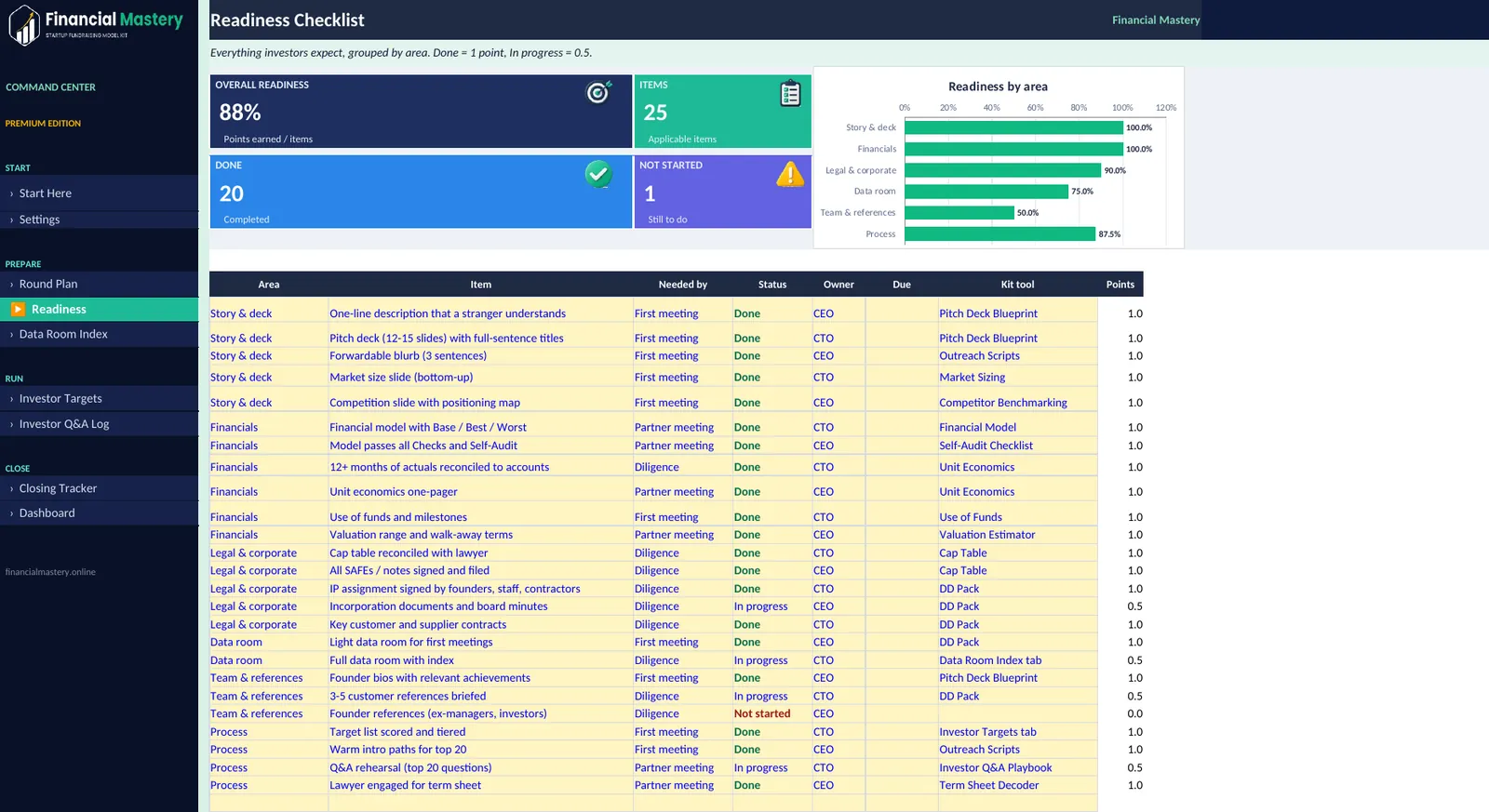Select the Points column header
The height and width of the screenshot is (812, 1489).
pos(1120,285)
